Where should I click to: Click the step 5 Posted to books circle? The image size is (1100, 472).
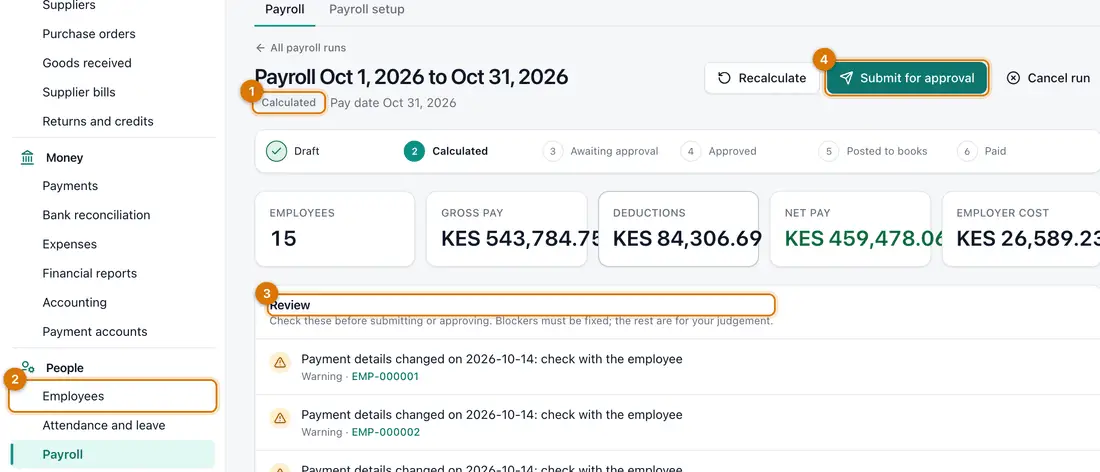[829, 151]
